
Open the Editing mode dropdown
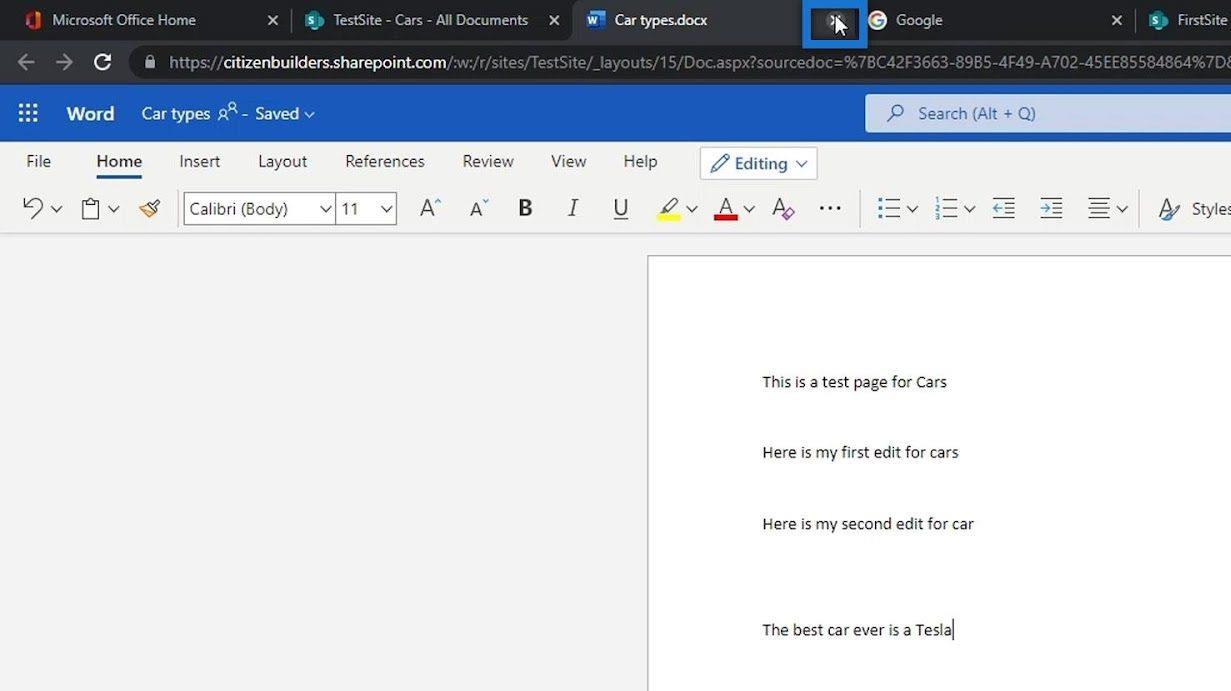pyautogui.click(x=759, y=163)
